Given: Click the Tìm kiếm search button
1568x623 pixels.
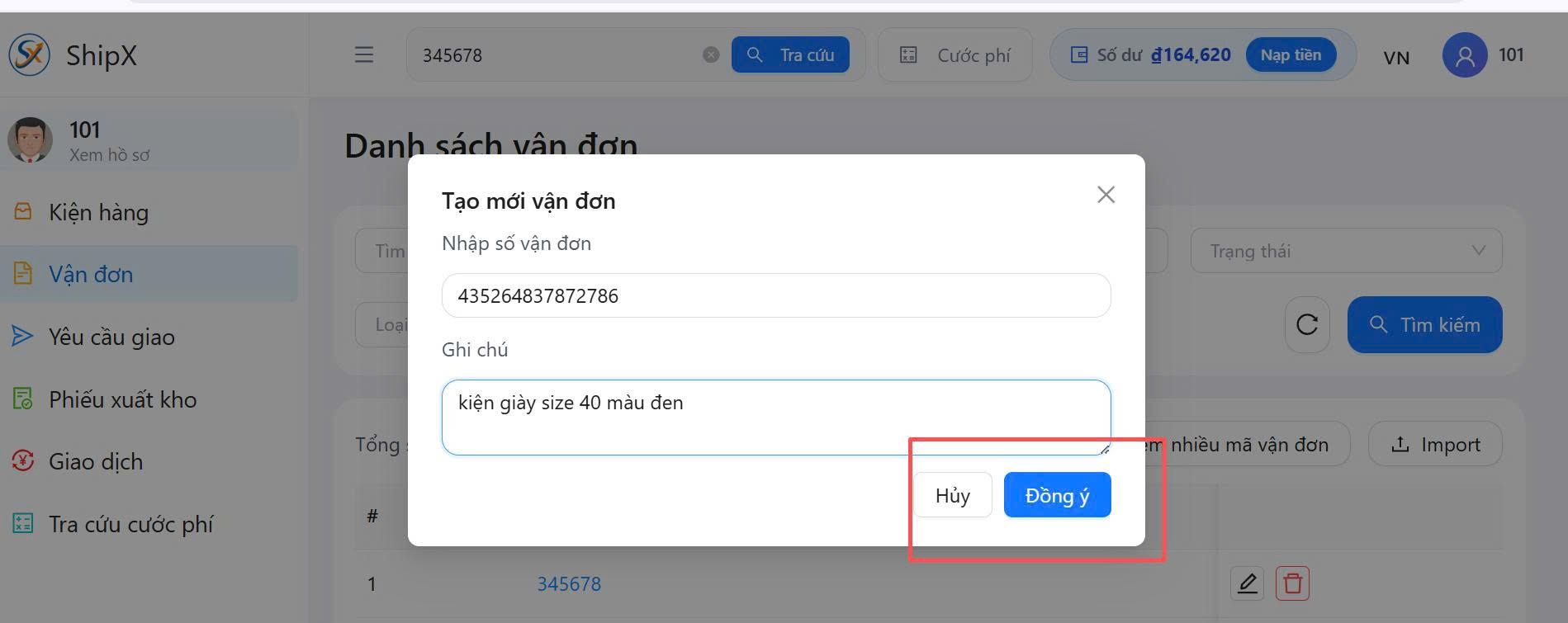Looking at the screenshot, I should [1424, 324].
